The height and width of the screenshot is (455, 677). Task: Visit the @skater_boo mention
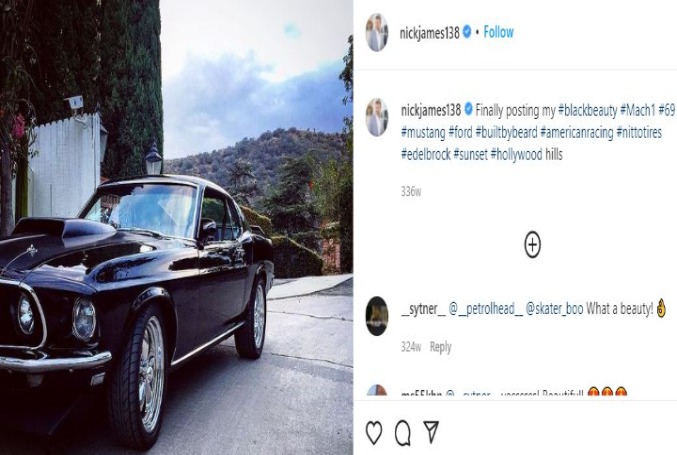point(554,309)
